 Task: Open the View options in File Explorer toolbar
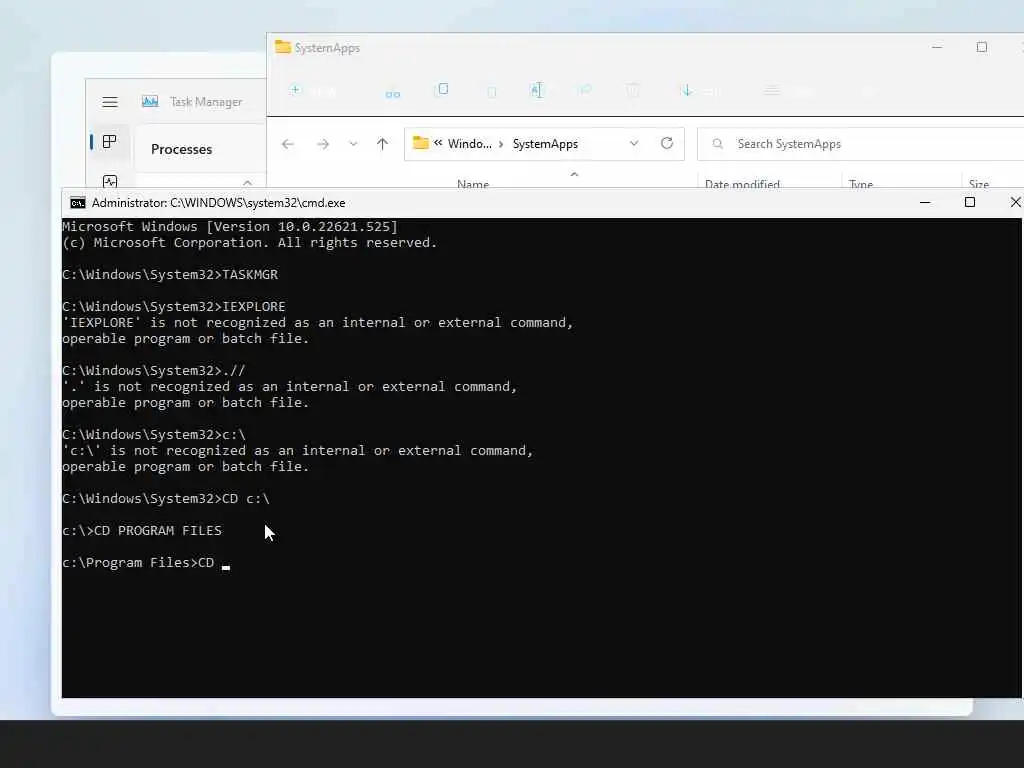click(790, 91)
